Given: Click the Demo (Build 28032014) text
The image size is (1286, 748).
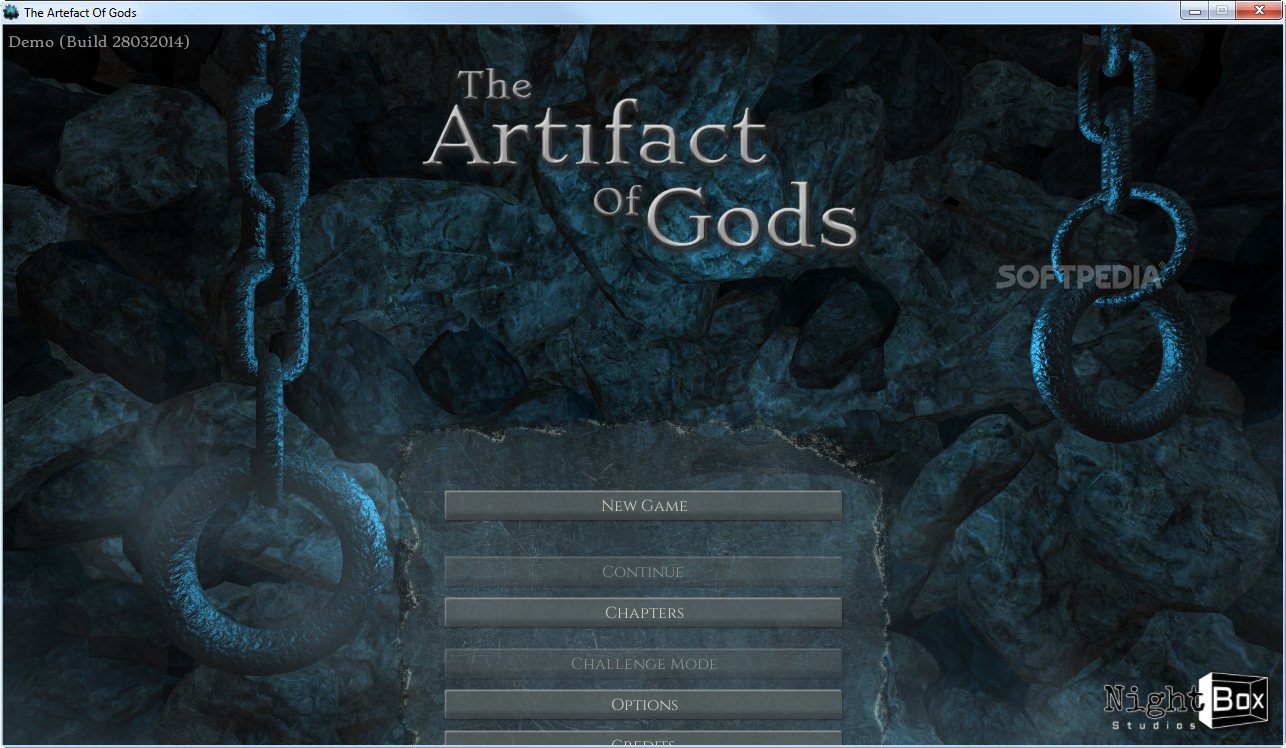Looking at the screenshot, I should coord(99,42).
